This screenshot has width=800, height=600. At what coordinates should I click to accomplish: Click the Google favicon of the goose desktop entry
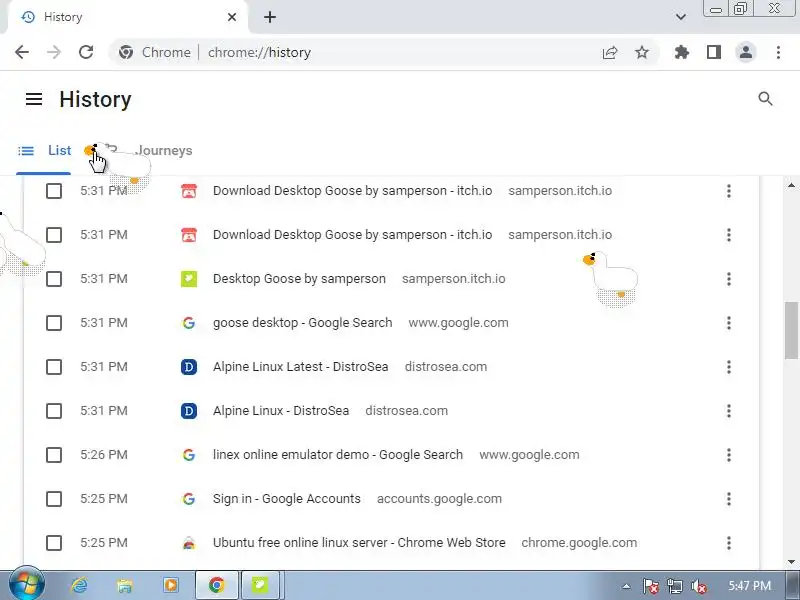189,323
